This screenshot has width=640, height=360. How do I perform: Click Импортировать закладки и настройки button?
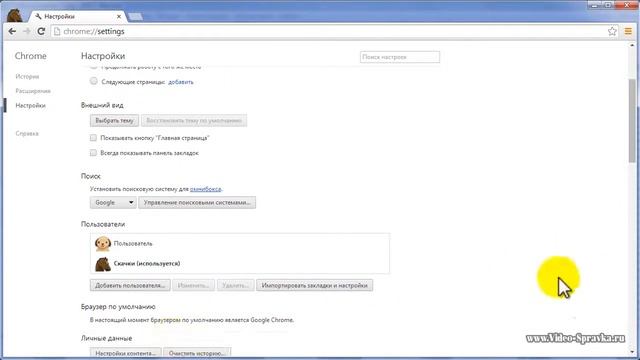[315, 285]
